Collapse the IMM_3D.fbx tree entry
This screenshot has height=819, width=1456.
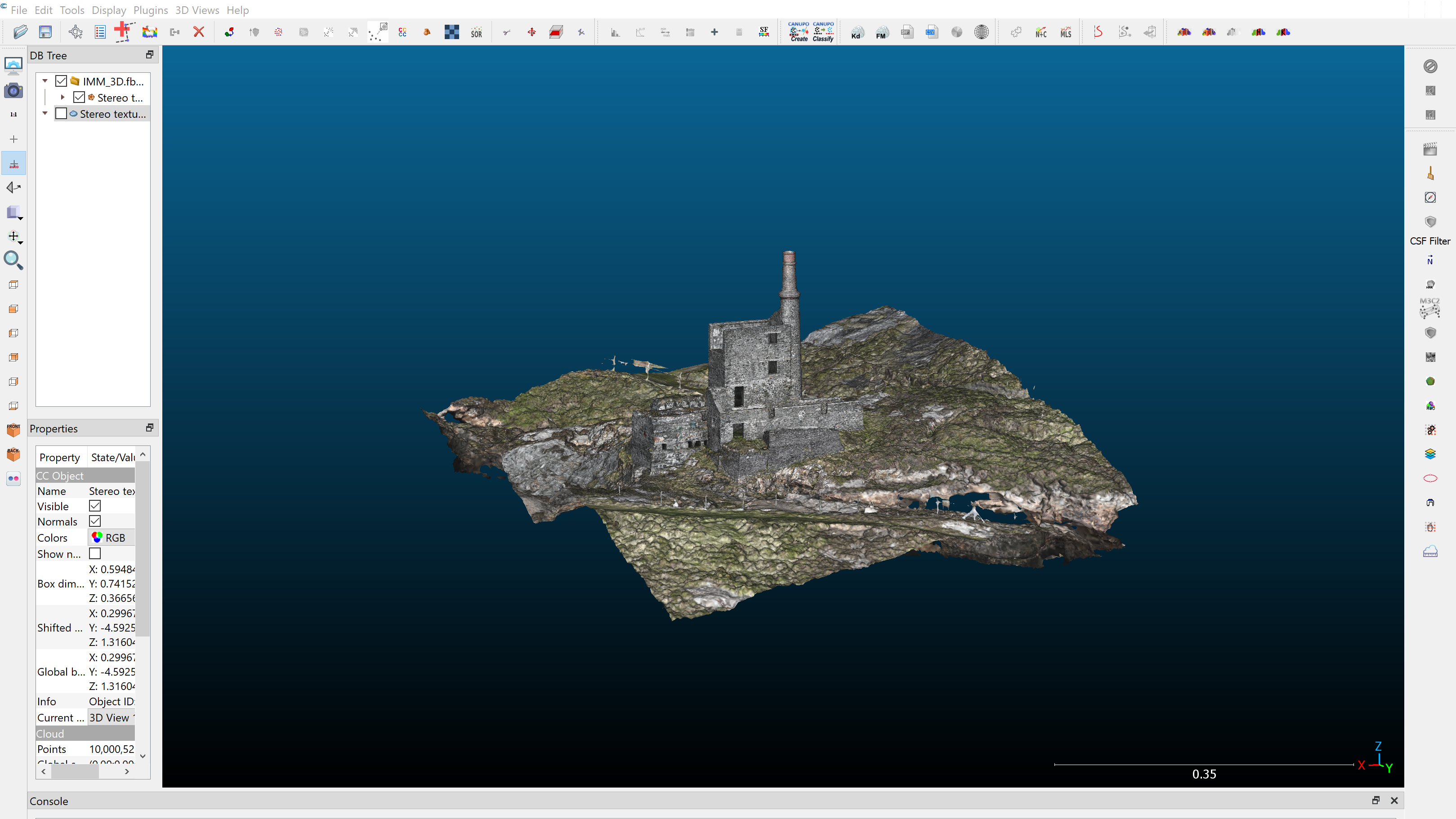pos(45,80)
